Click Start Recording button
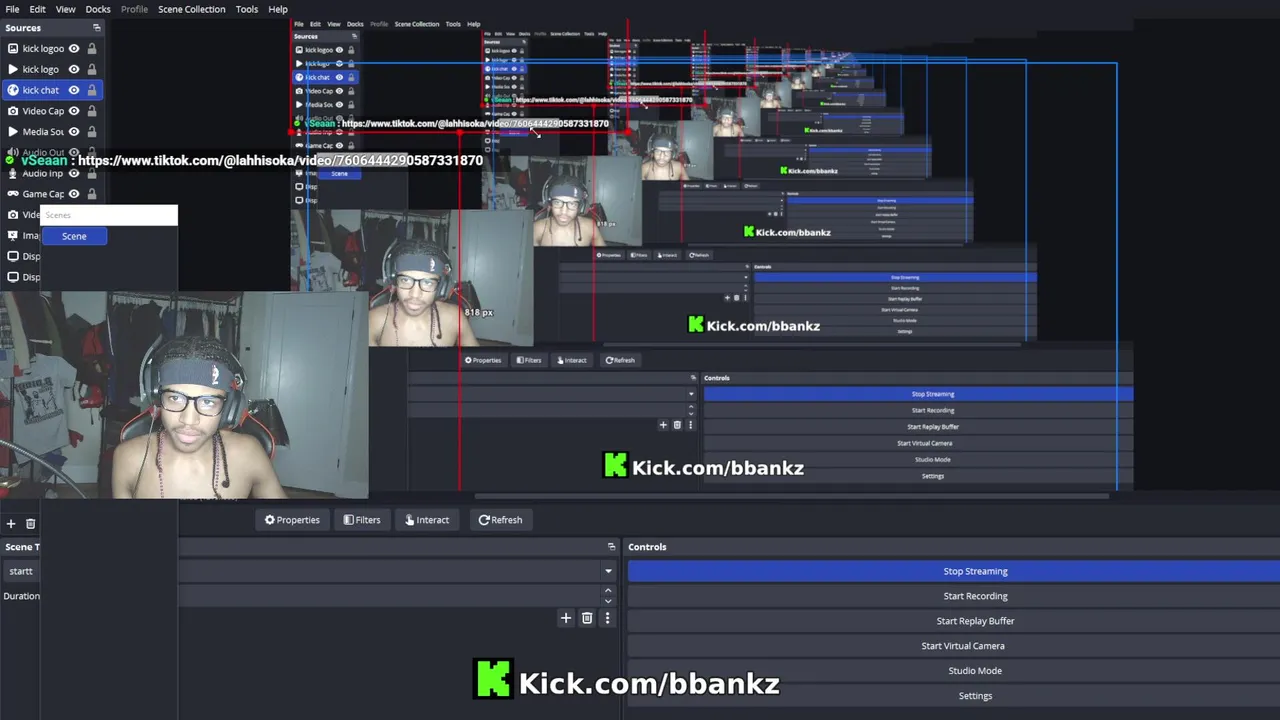The height and width of the screenshot is (720, 1280). (954, 596)
